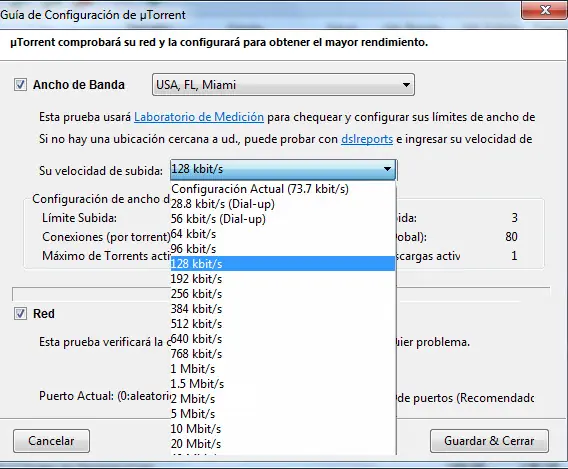Open the USA, FL, Miami location dropdown
This screenshot has width=568, height=469.
[283, 85]
